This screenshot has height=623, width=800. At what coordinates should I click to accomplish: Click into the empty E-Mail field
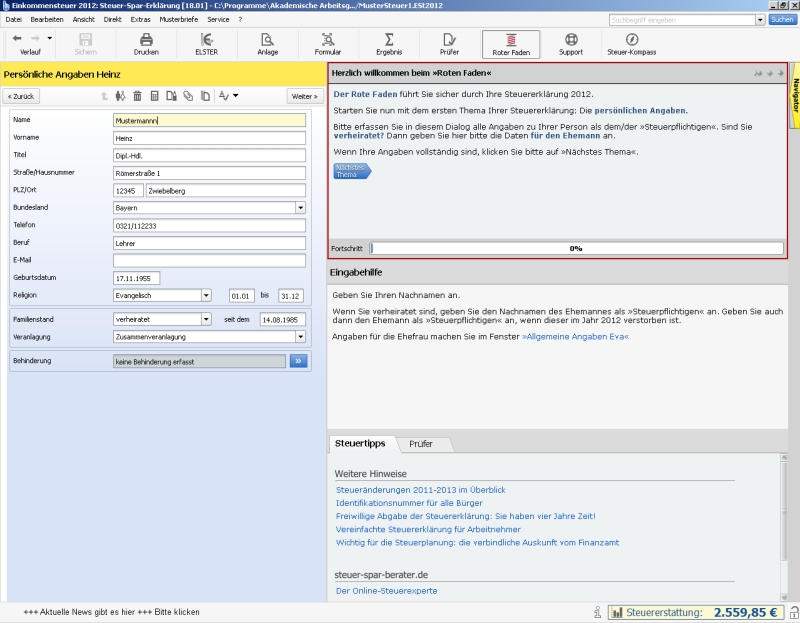209,261
